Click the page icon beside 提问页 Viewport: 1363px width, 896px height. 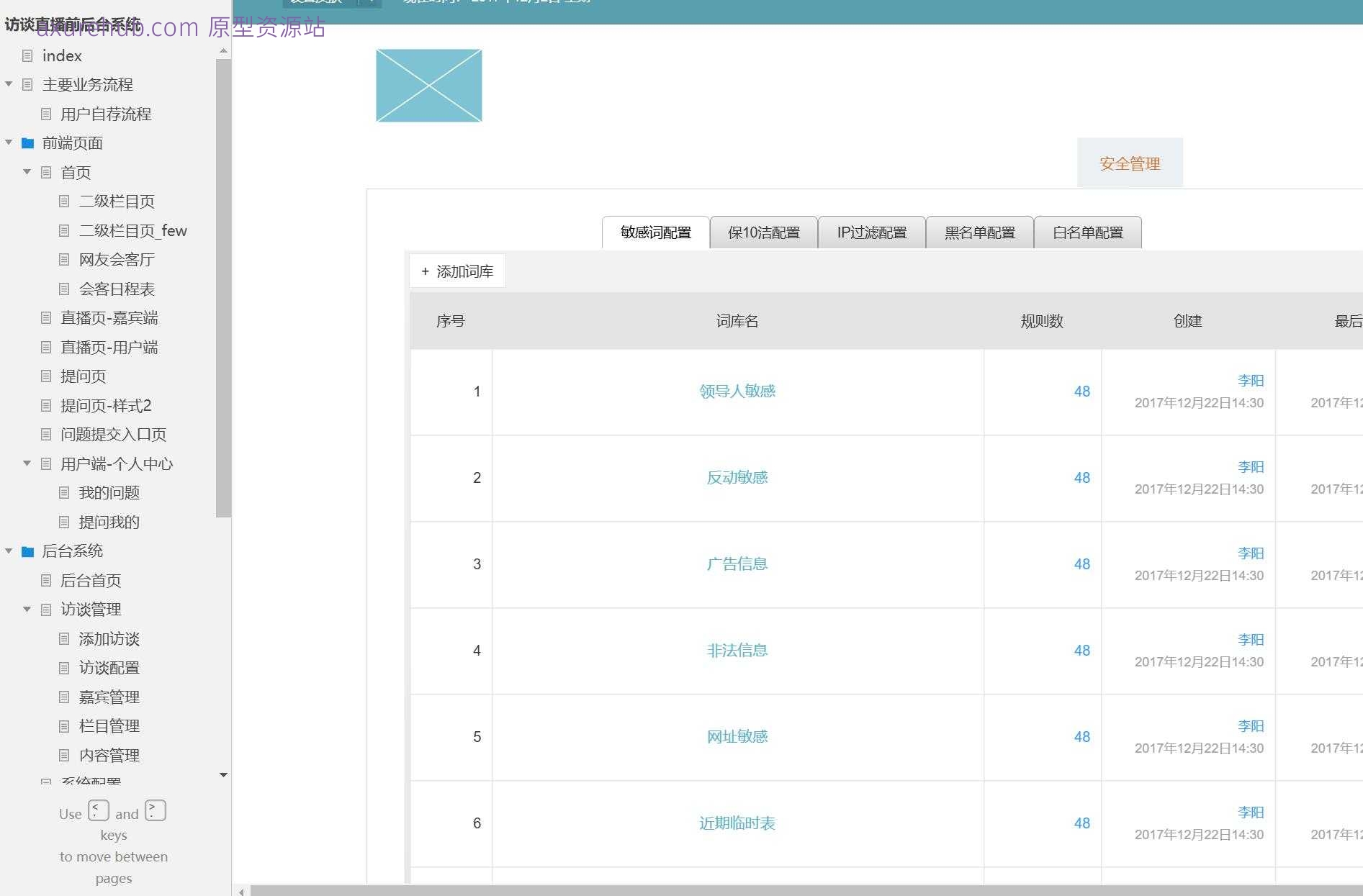[46, 376]
